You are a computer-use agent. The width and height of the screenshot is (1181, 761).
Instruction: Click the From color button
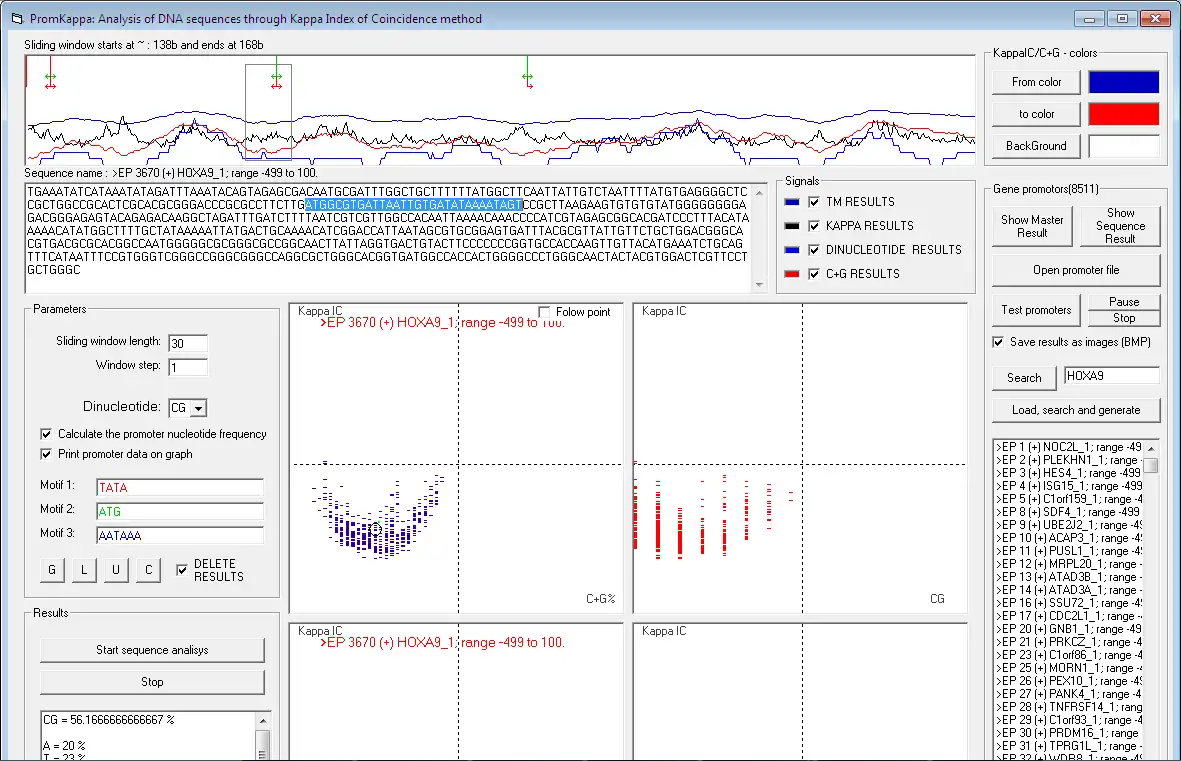(1036, 82)
